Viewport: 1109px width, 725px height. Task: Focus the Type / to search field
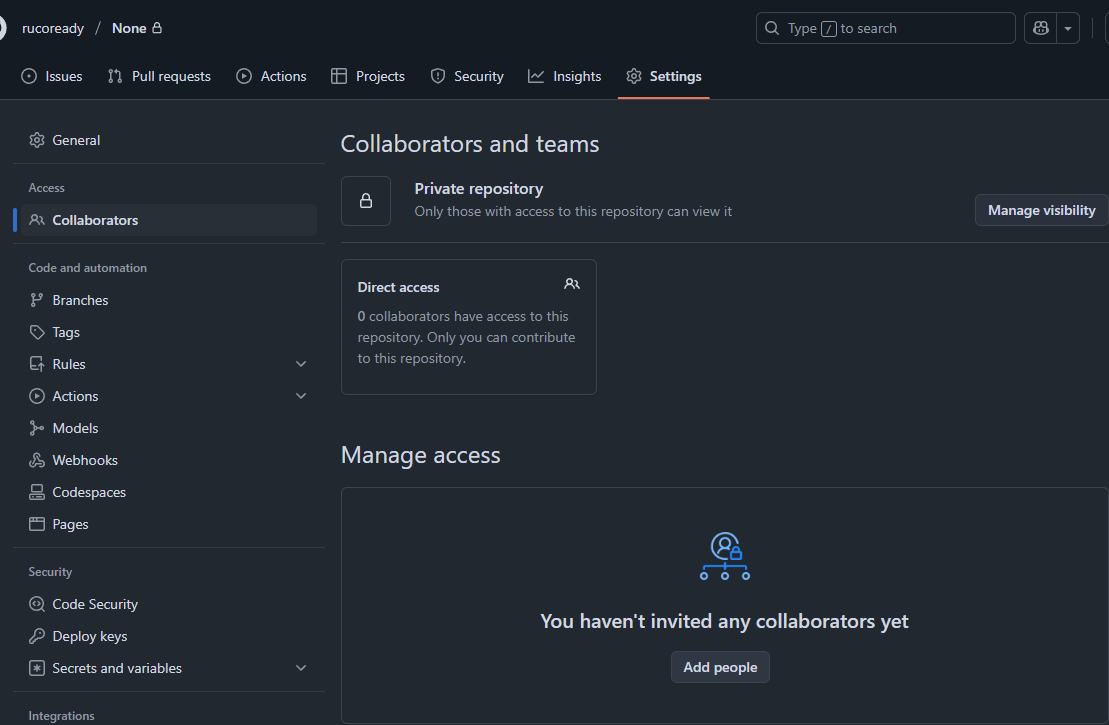pyautogui.click(x=886, y=28)
